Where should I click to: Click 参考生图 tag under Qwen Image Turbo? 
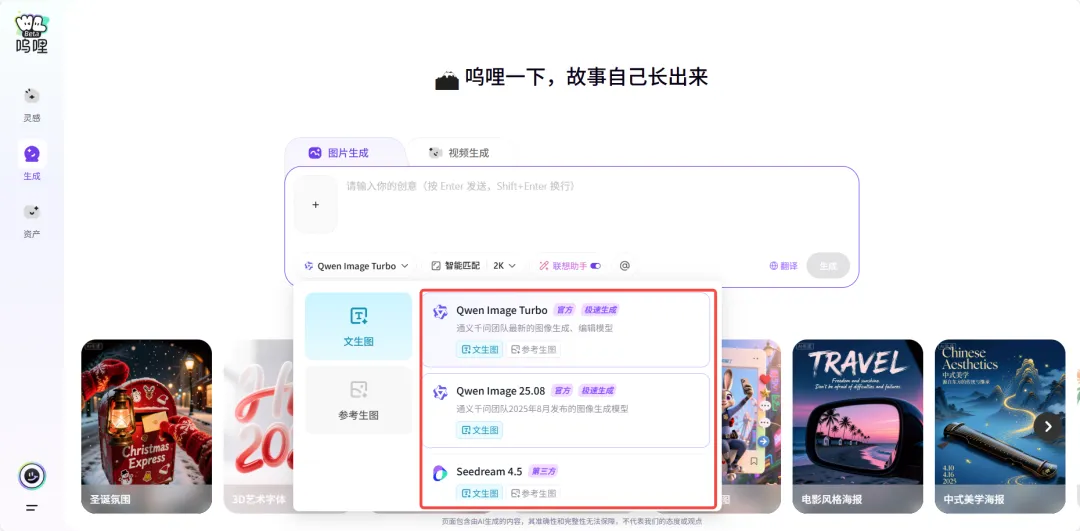534,350
